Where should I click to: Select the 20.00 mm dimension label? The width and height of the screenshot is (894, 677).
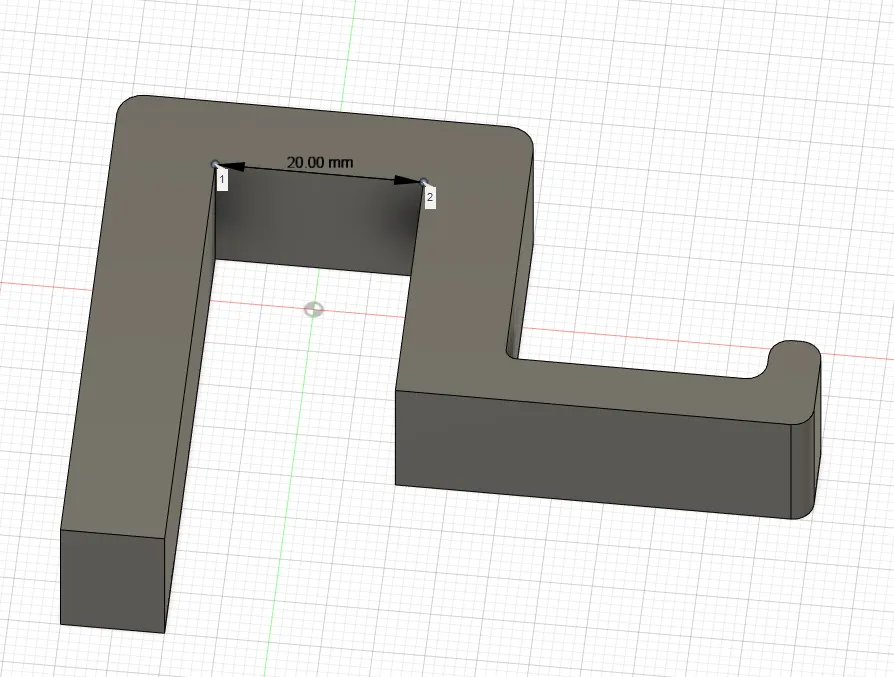tap(319, 163)
